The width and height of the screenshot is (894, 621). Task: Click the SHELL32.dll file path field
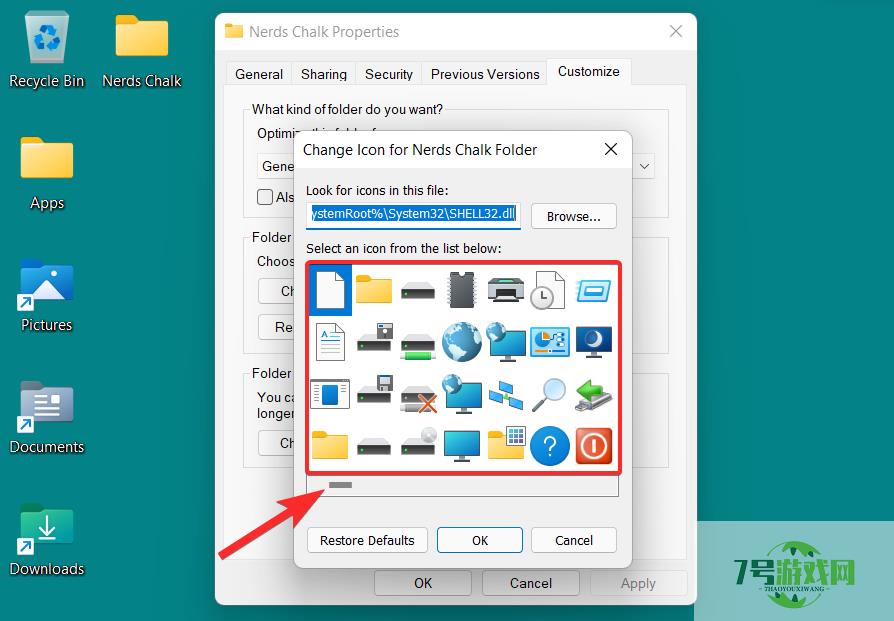point(413,215)
